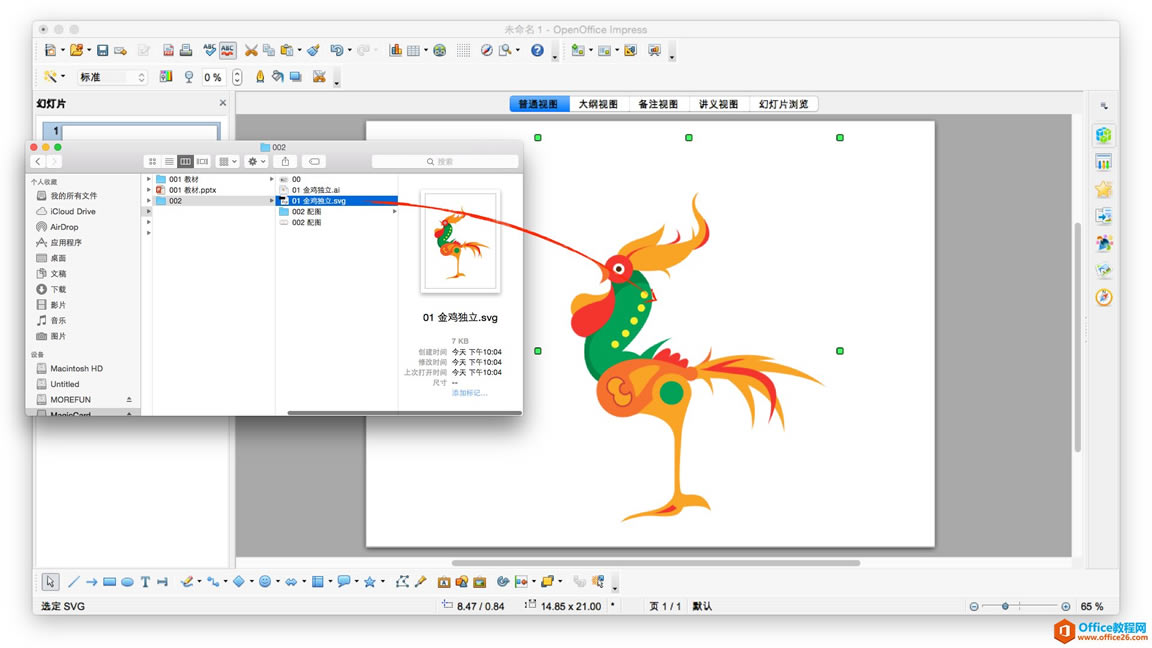Toggle AutoSpellcheck in the toolbar
Viewport: 1152px width, 648px height.
coord(226,50)
